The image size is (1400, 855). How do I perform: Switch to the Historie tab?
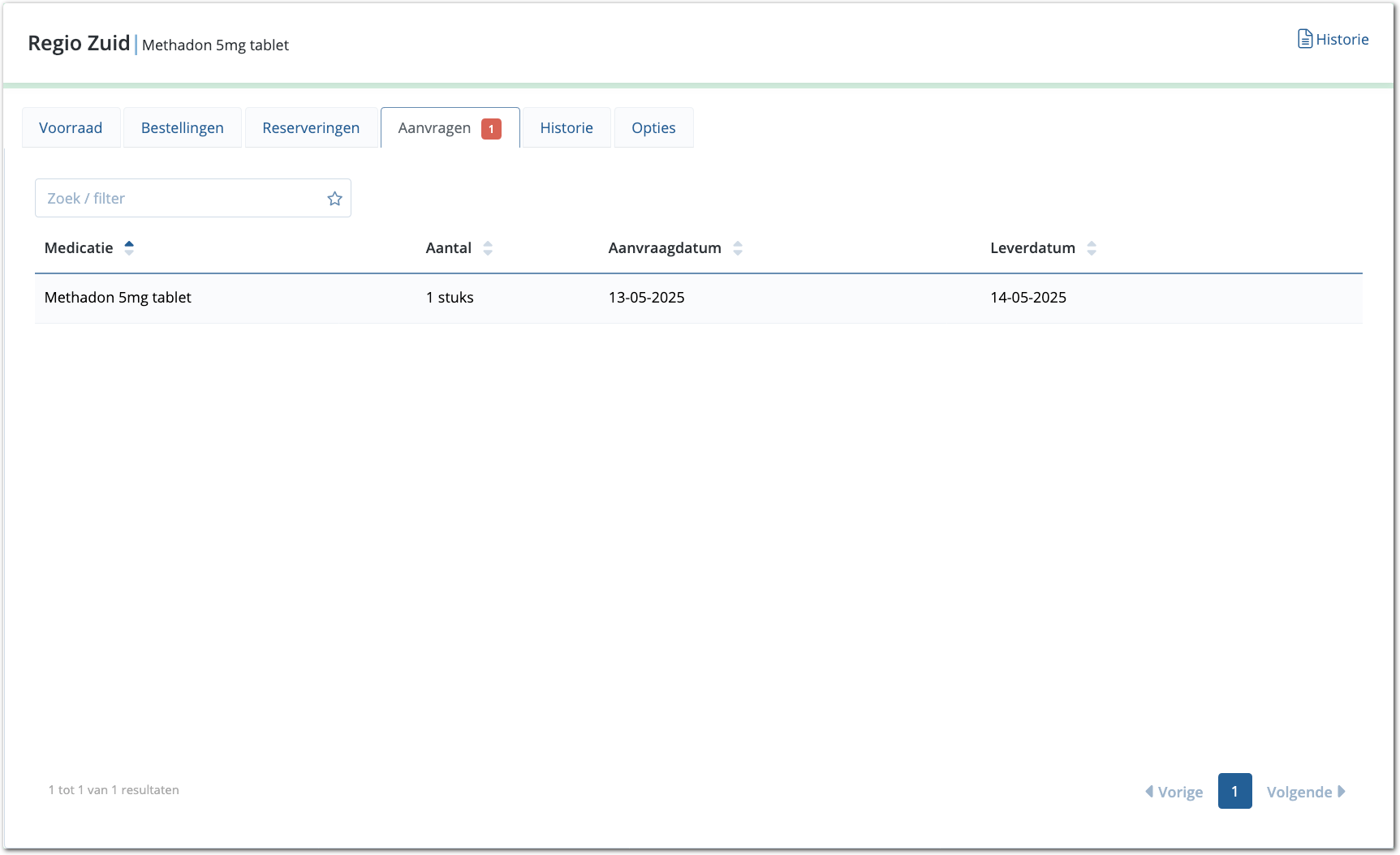[x=566, y=128]
